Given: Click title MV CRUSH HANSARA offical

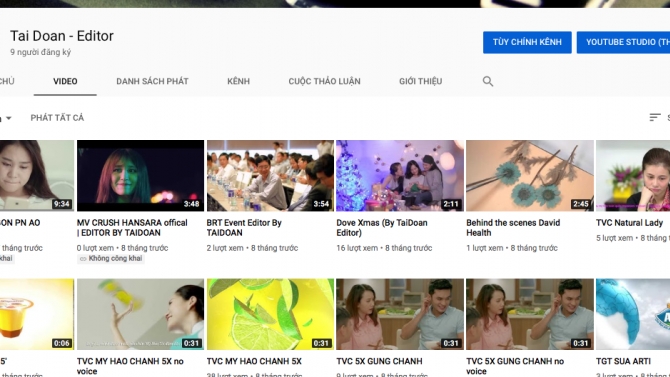Looking at the screenshot, I should pyautogui.click(x=132, y=228).
